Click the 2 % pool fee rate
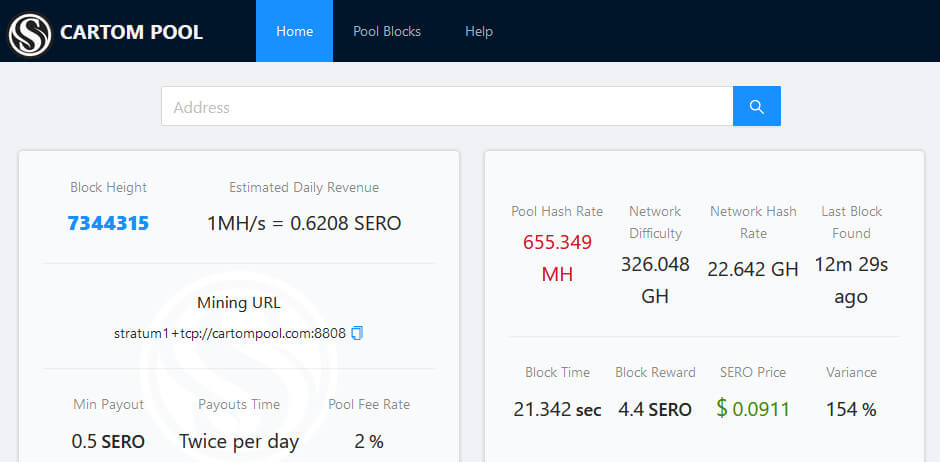This screenshot has width=940, height=462. 369,441
